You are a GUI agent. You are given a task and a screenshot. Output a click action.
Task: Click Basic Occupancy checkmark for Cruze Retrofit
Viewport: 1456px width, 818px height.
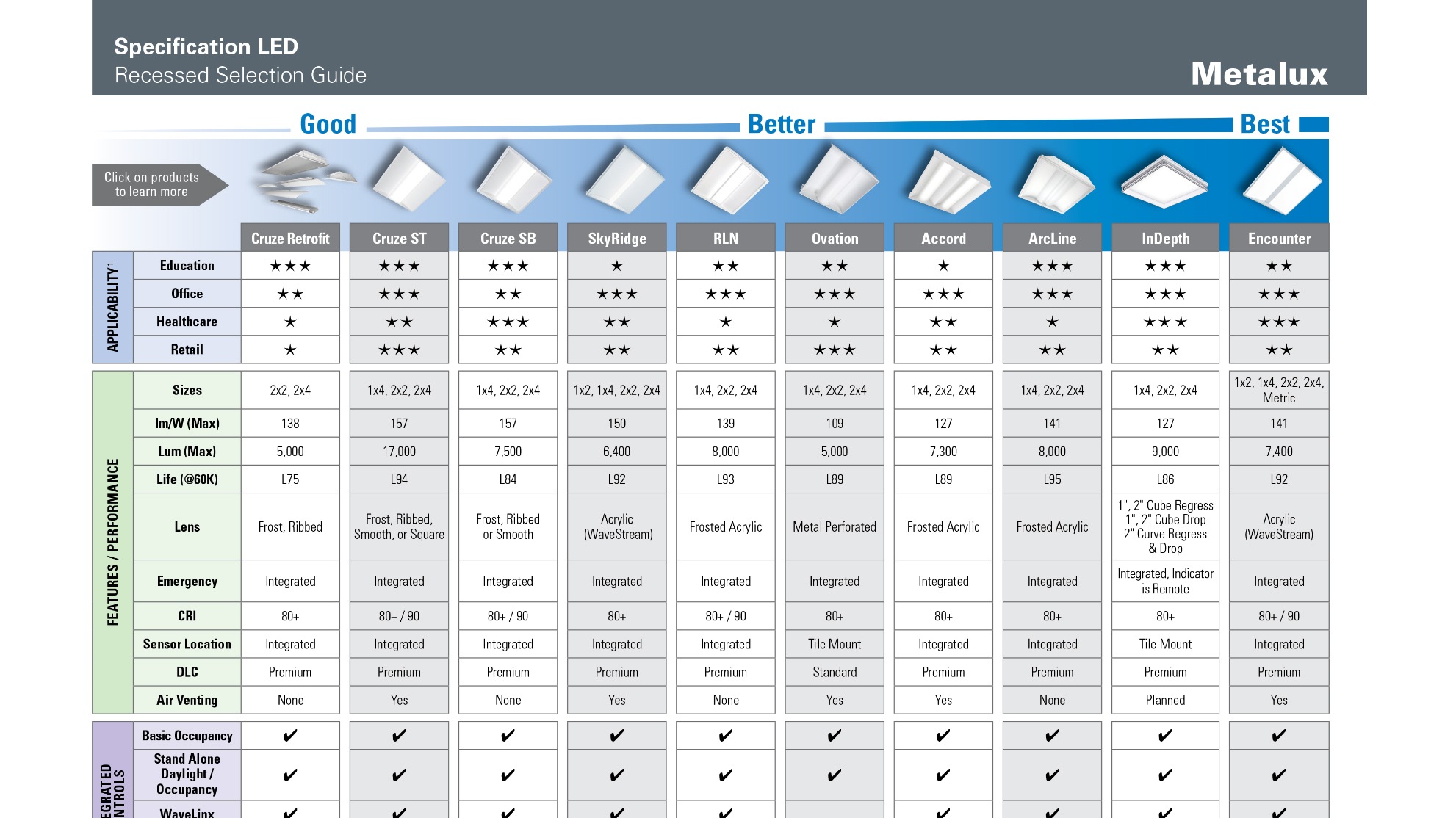tap(290, 735)
